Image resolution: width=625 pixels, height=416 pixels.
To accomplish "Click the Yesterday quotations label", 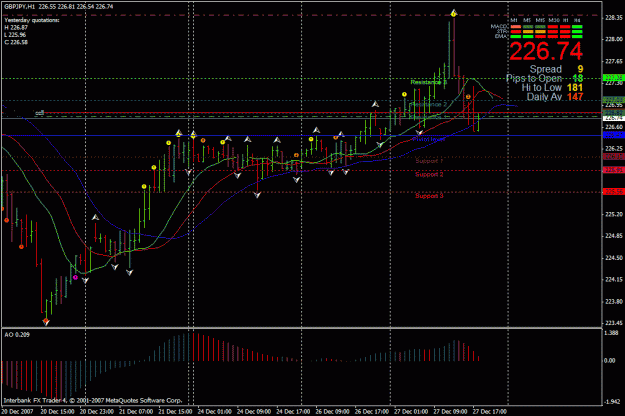I will (32, 20).
